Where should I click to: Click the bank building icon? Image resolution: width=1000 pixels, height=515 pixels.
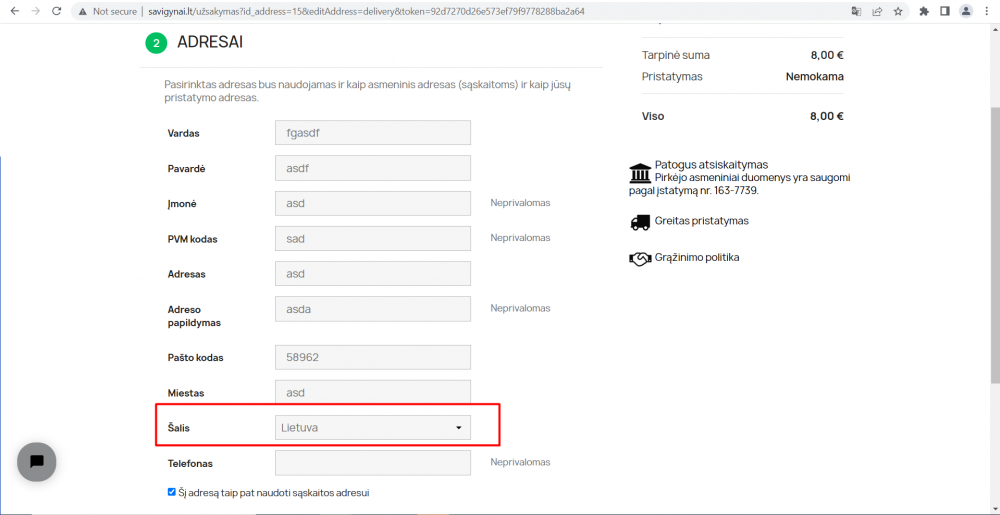tap(640, 173)
